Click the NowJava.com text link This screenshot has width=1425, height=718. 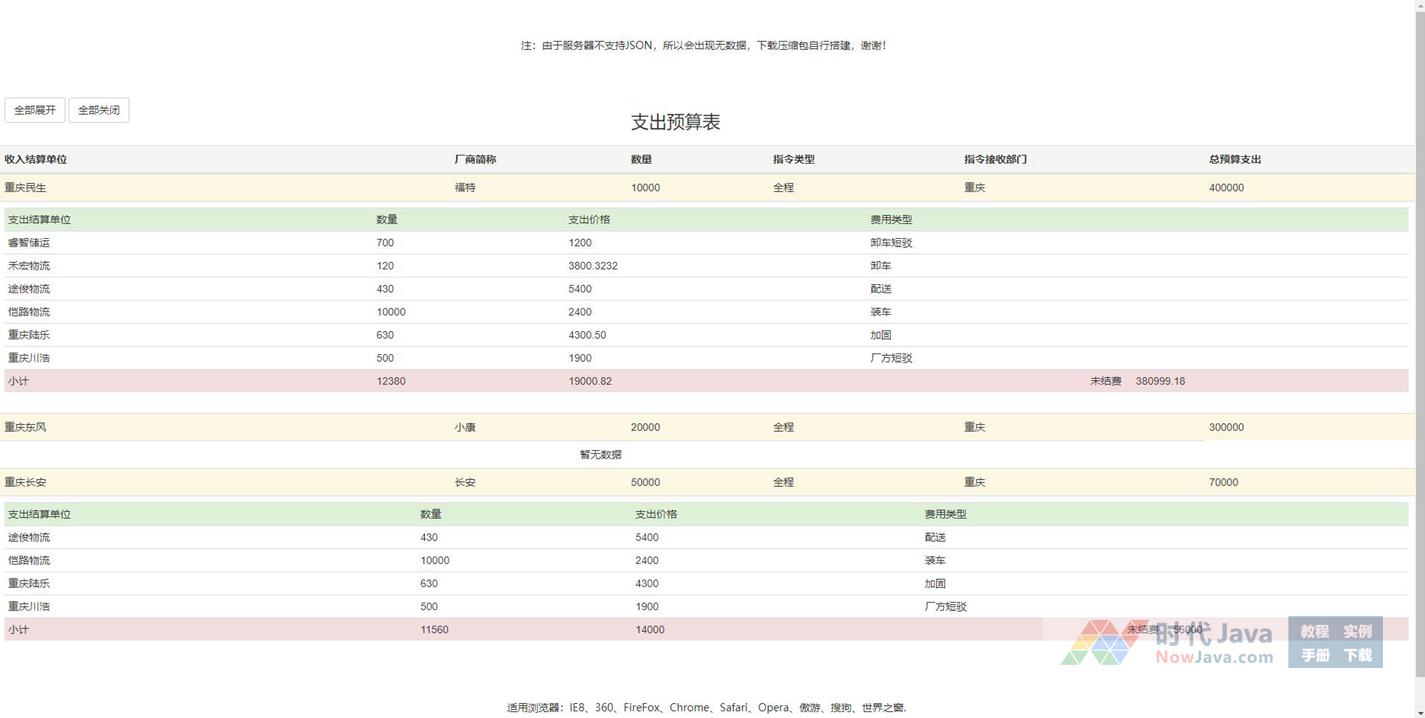(1213, 658)
